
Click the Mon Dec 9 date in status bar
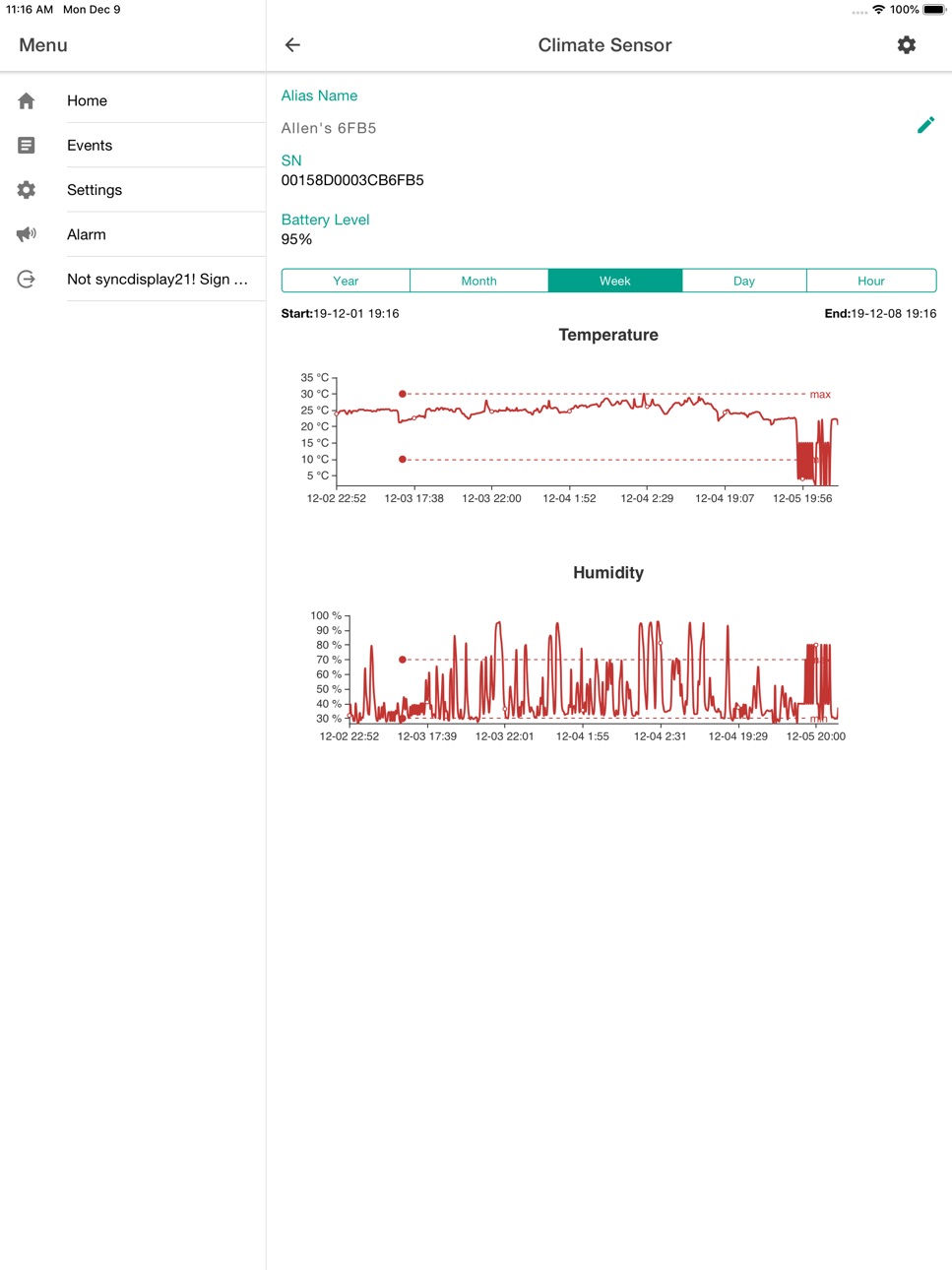(92, 10)
